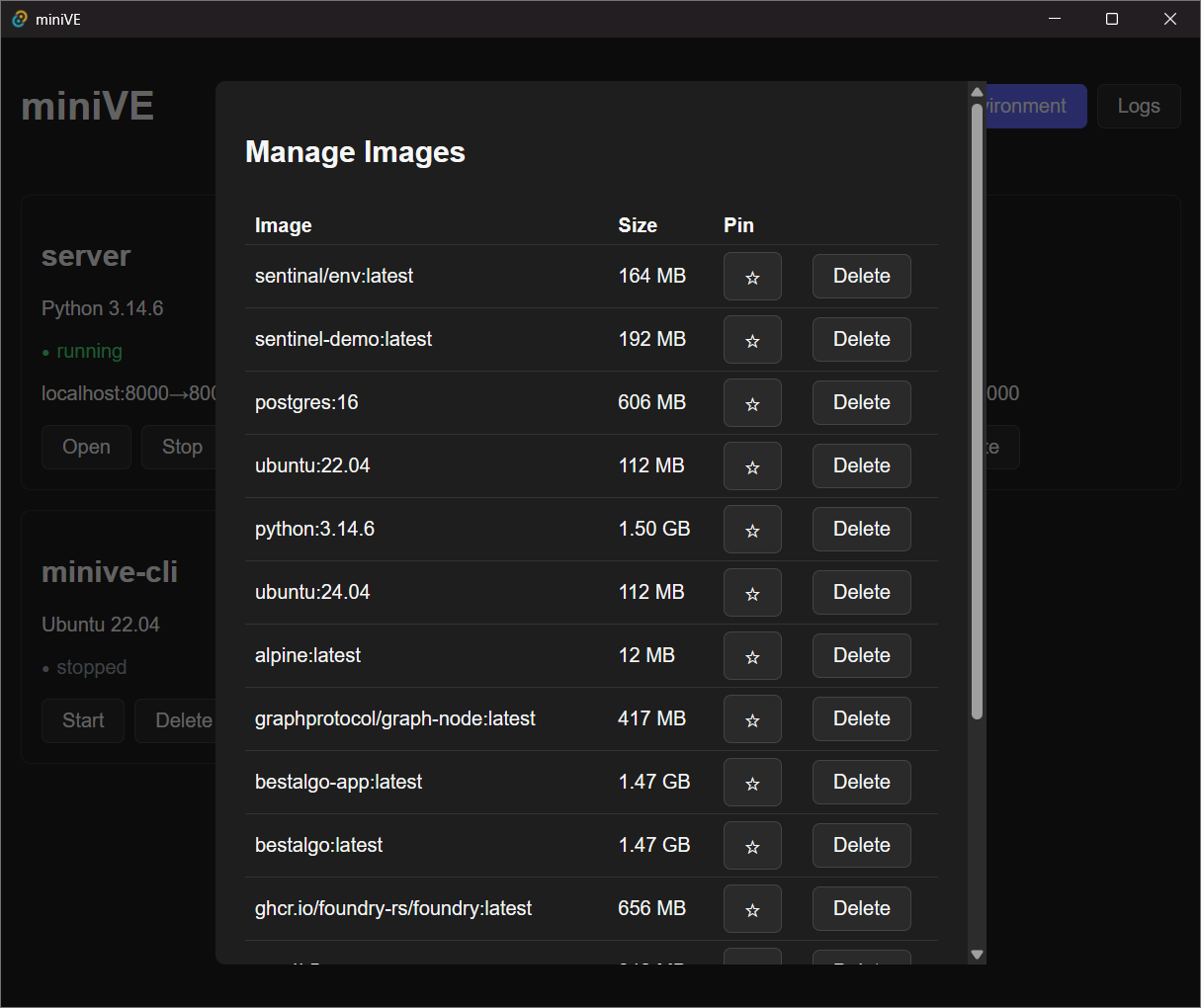Delete the ubuntu:24.04 image

pos(862,592)
